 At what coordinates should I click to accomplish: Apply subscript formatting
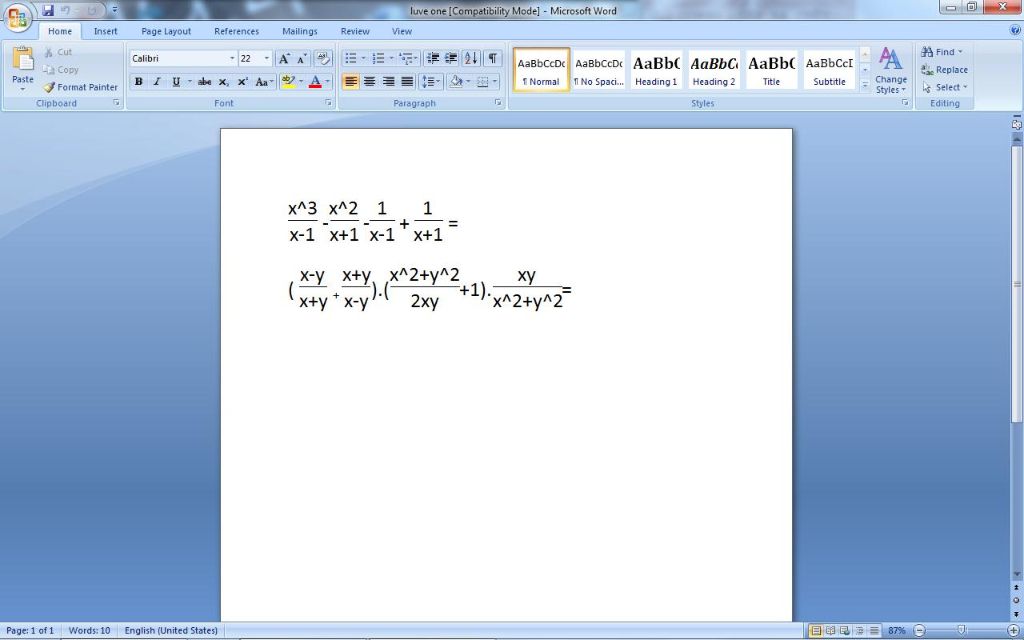pos(223,82)
